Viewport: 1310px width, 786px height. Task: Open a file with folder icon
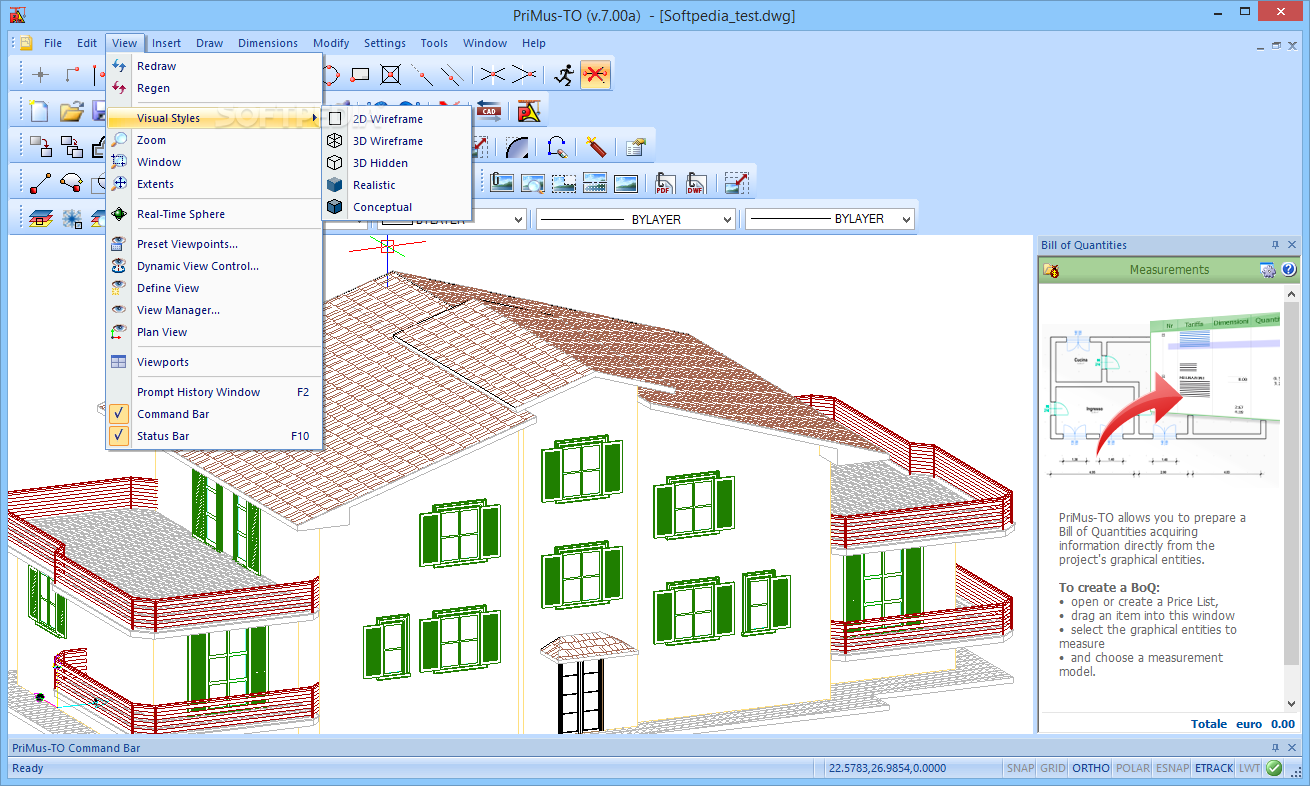tap(70, 111)
